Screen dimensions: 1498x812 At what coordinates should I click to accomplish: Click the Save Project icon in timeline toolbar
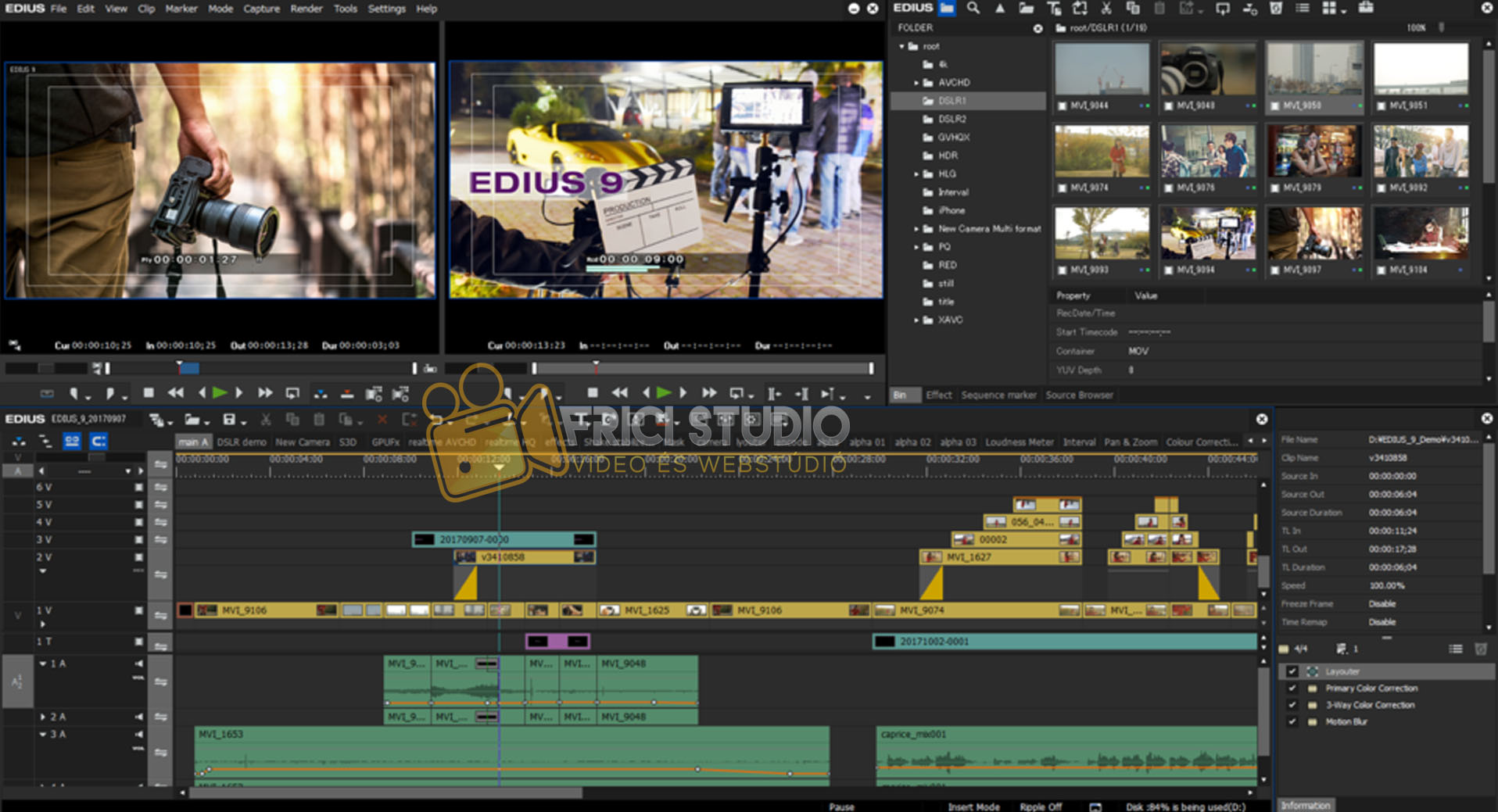click(229, 420)
